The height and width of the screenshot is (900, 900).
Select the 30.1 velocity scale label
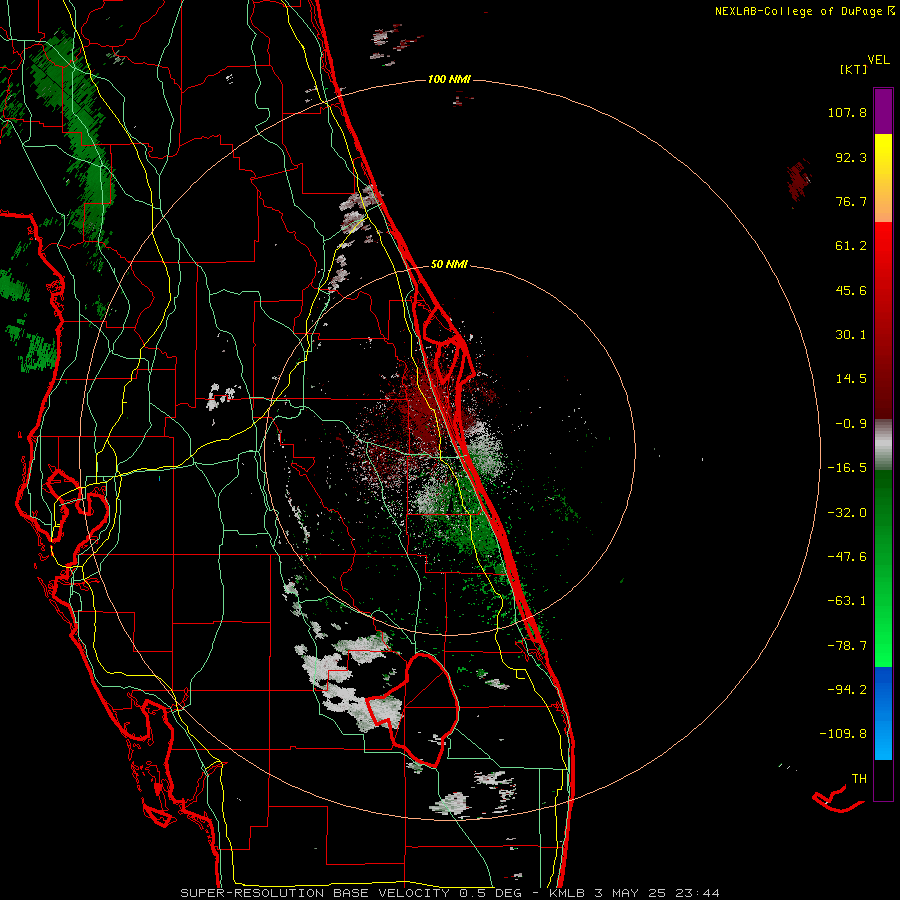851,335
